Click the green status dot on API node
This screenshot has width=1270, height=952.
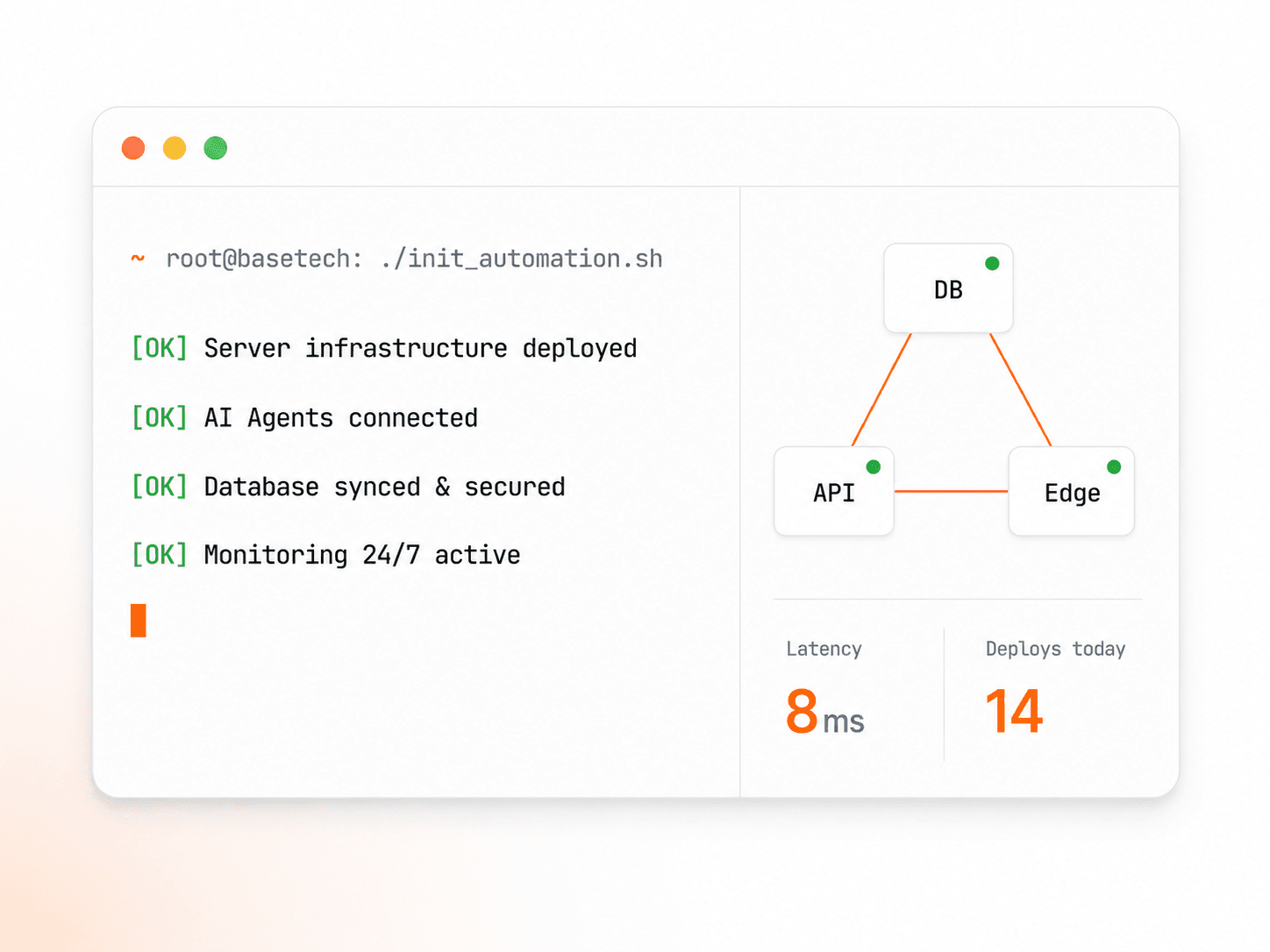[874, 467]
